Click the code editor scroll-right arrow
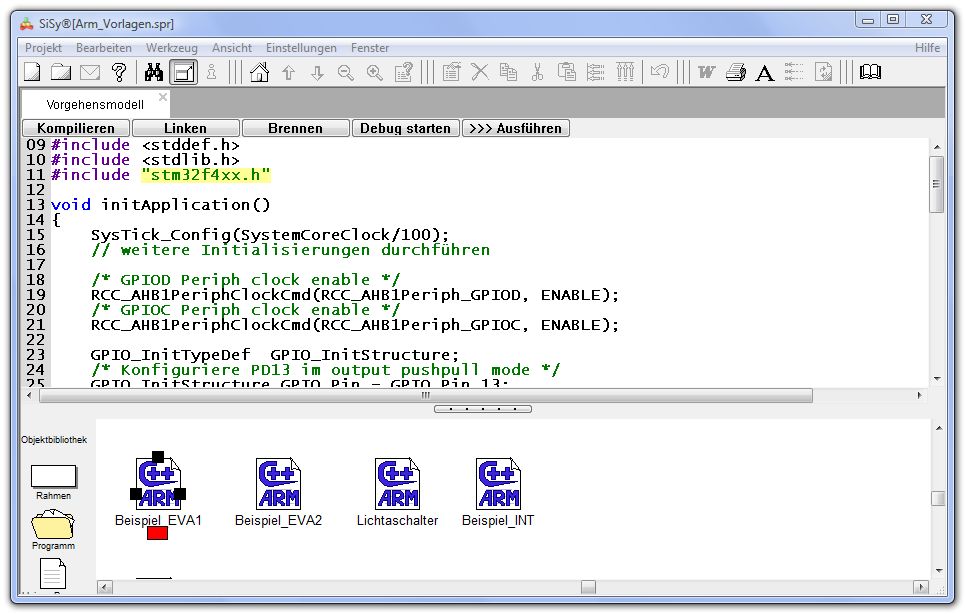The image size is (965, 614). coord(919,395)
